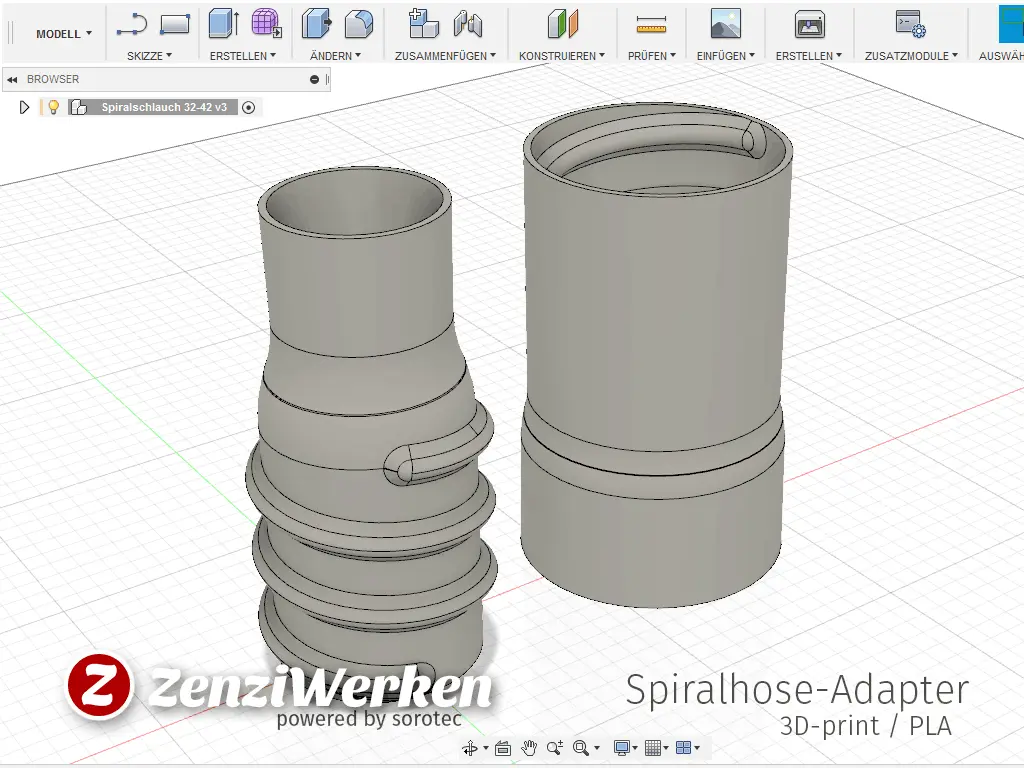The height and width of the screenshot is (768, 1024).
Task: Click the Offset Plane construction icon
Action: point(562,24)
